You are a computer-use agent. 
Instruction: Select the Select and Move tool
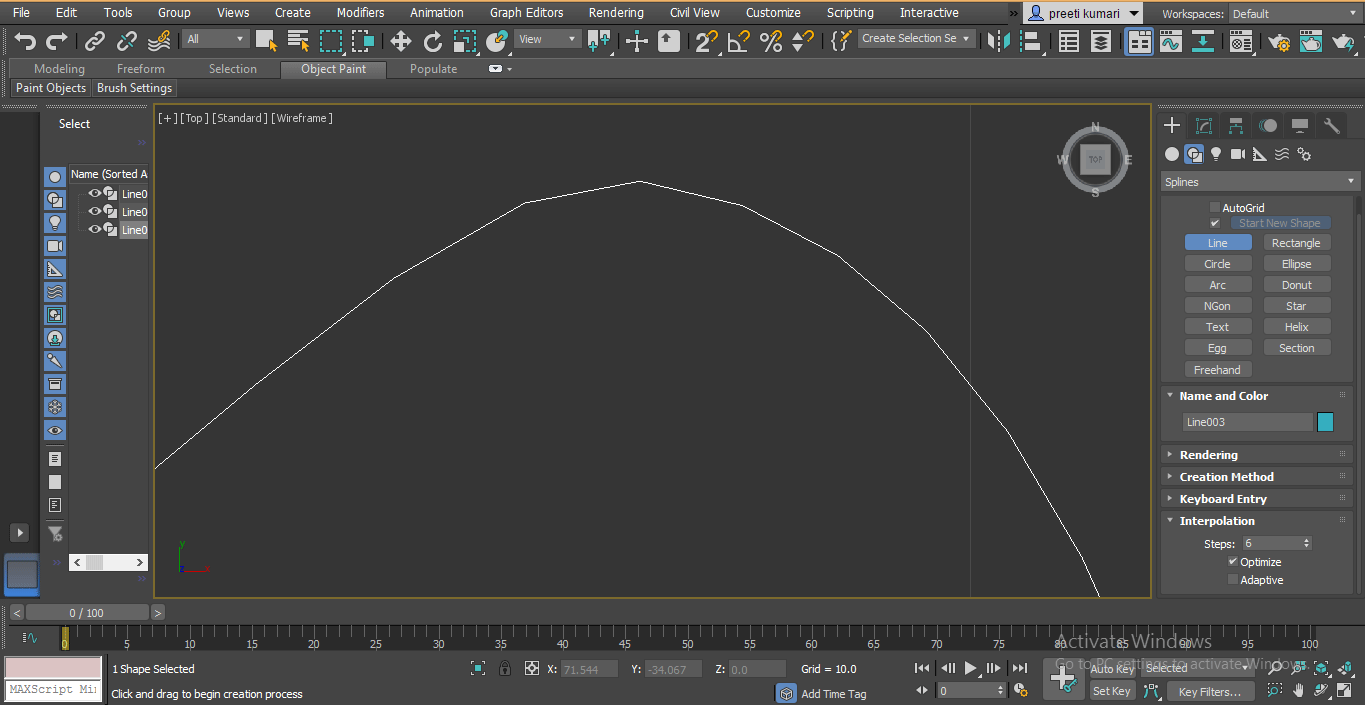tap(401, 42)
